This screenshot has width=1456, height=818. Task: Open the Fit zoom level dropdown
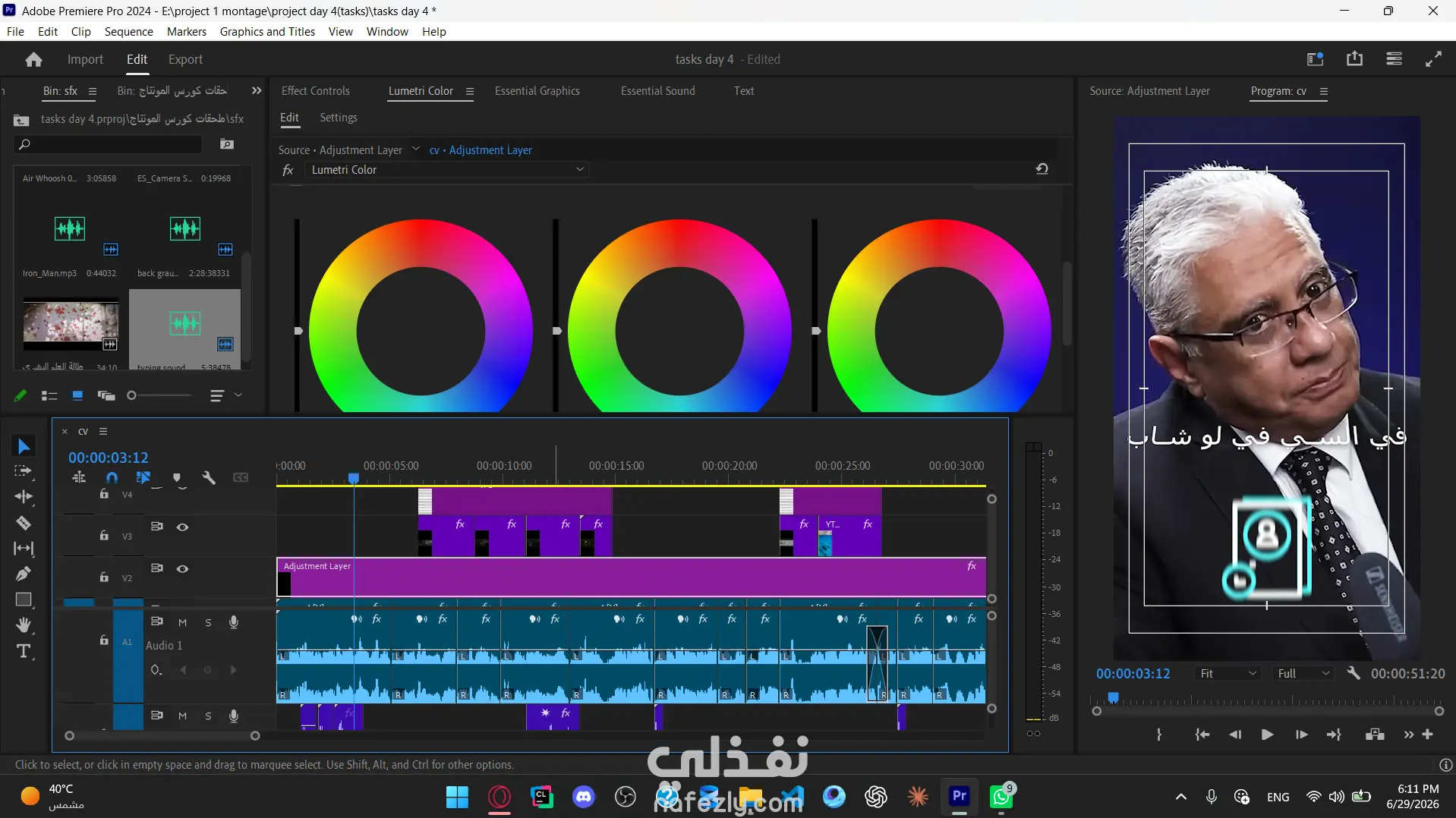(1228, 674)
